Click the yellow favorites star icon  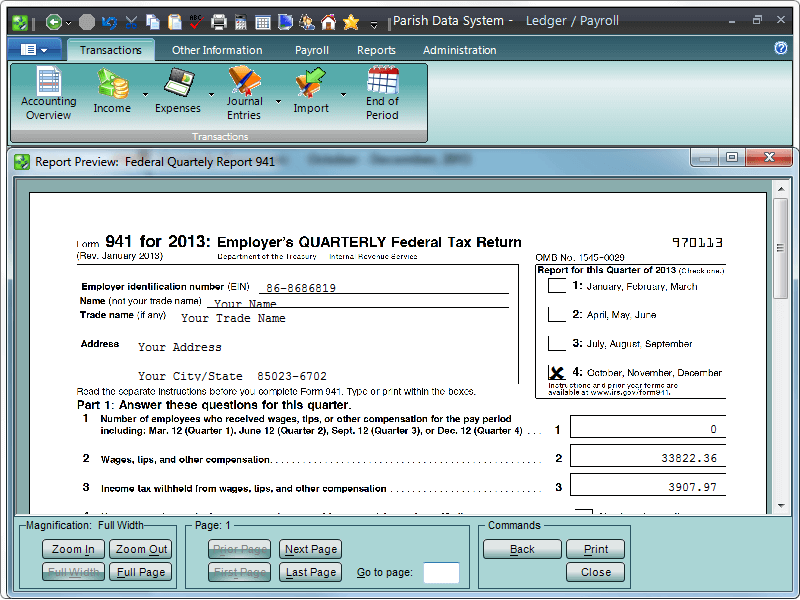(351, 22)
